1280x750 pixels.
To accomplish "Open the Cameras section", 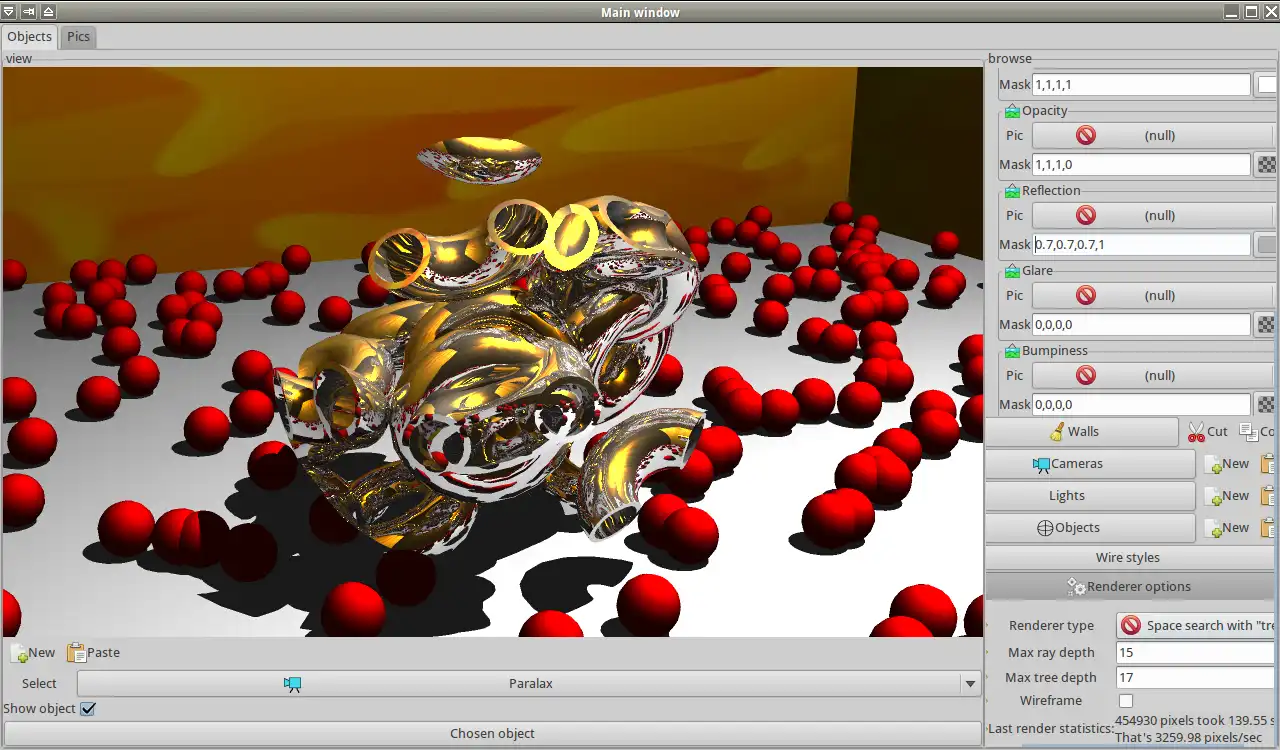I will click(x=1090, y=464).
